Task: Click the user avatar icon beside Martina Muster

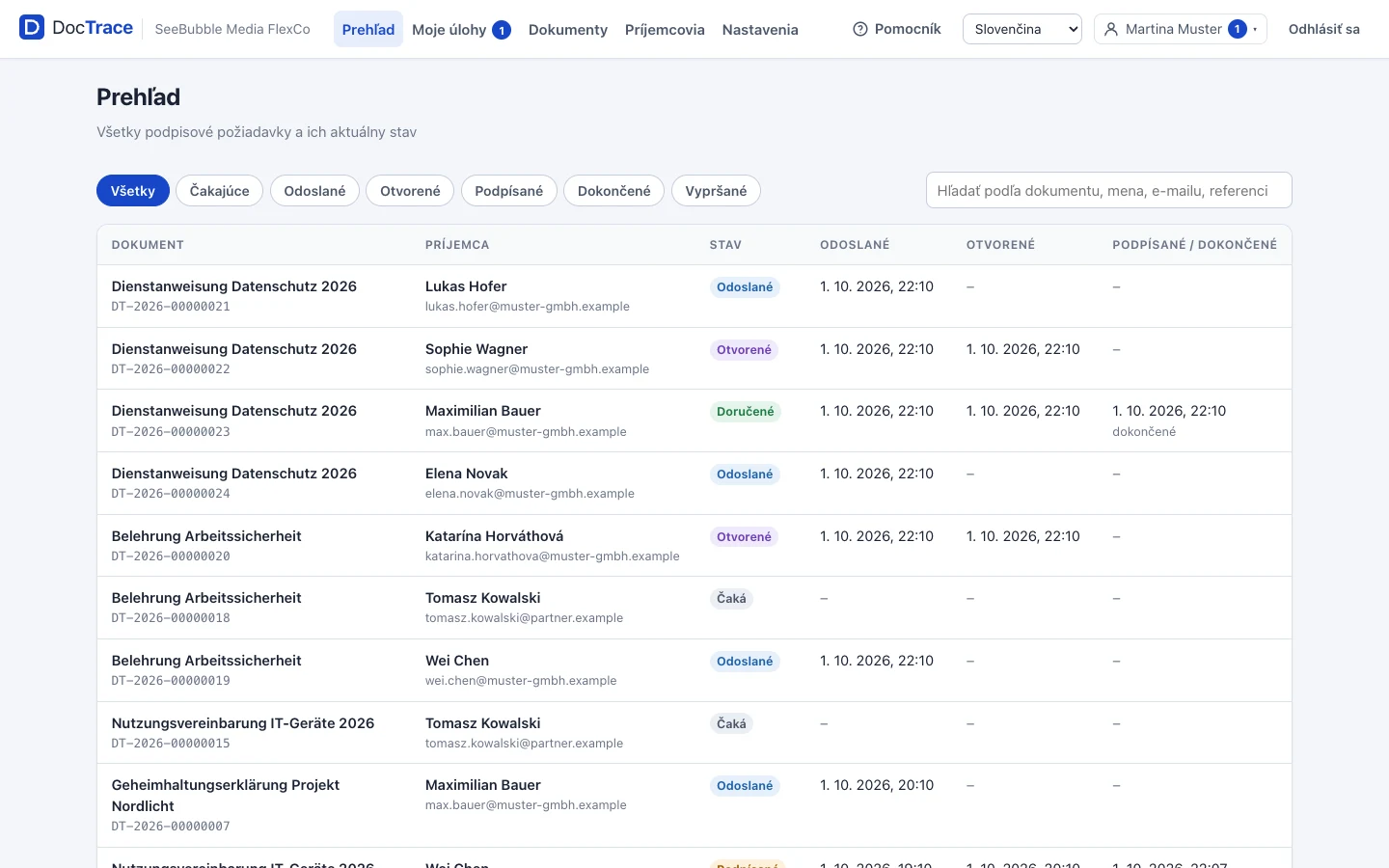Action: pyautogui.click(x=1111, y=29)
